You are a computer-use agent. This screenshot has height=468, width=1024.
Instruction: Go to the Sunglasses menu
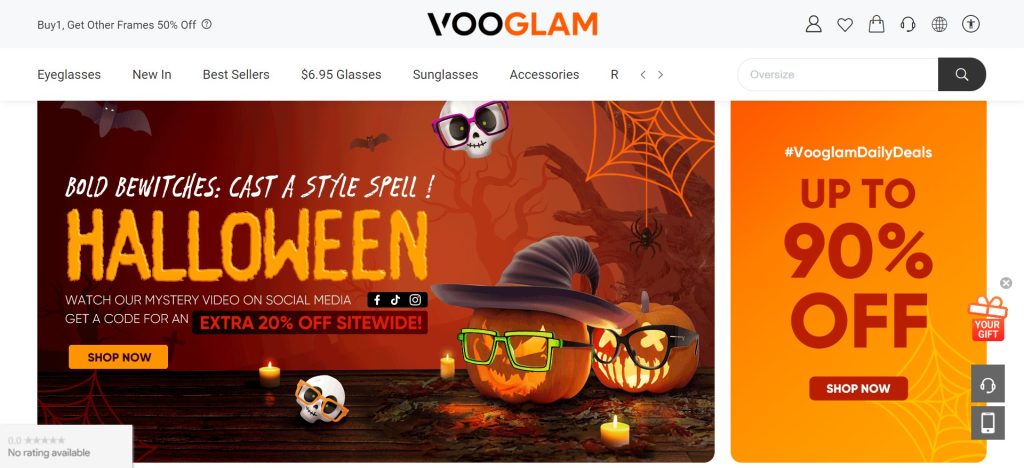pos(445,75)
